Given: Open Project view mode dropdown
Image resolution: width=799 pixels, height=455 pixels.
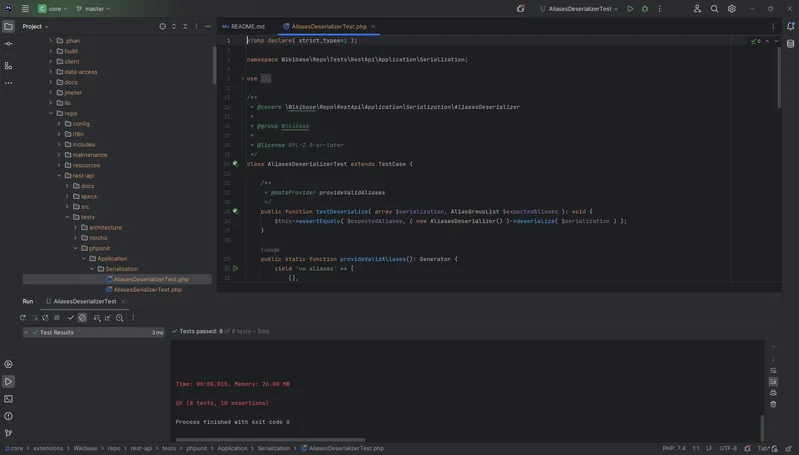Looking at the screenshot, I should tap(35, 26).
